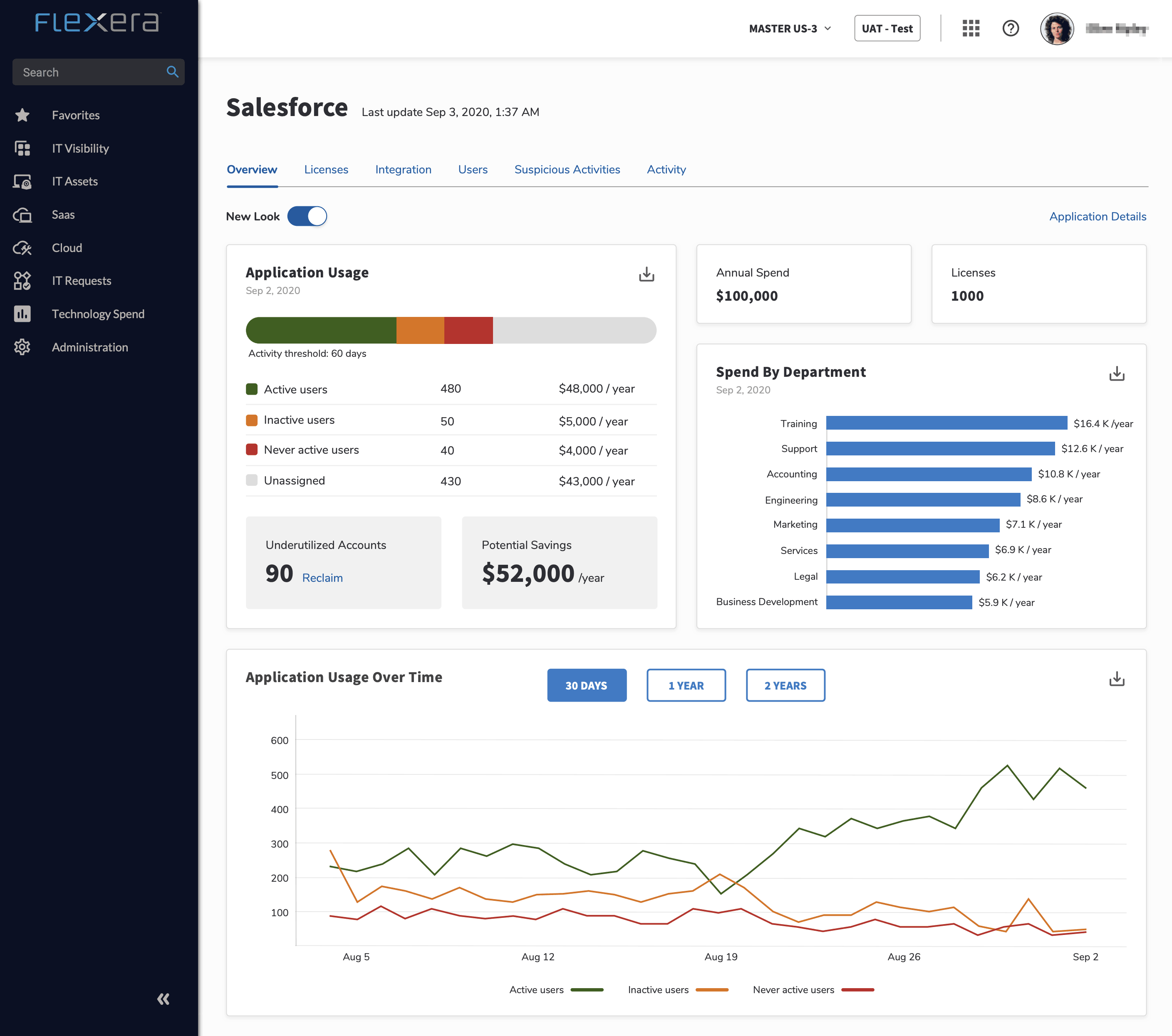
Task: Toggle the New Look switch
Action: 307,216
